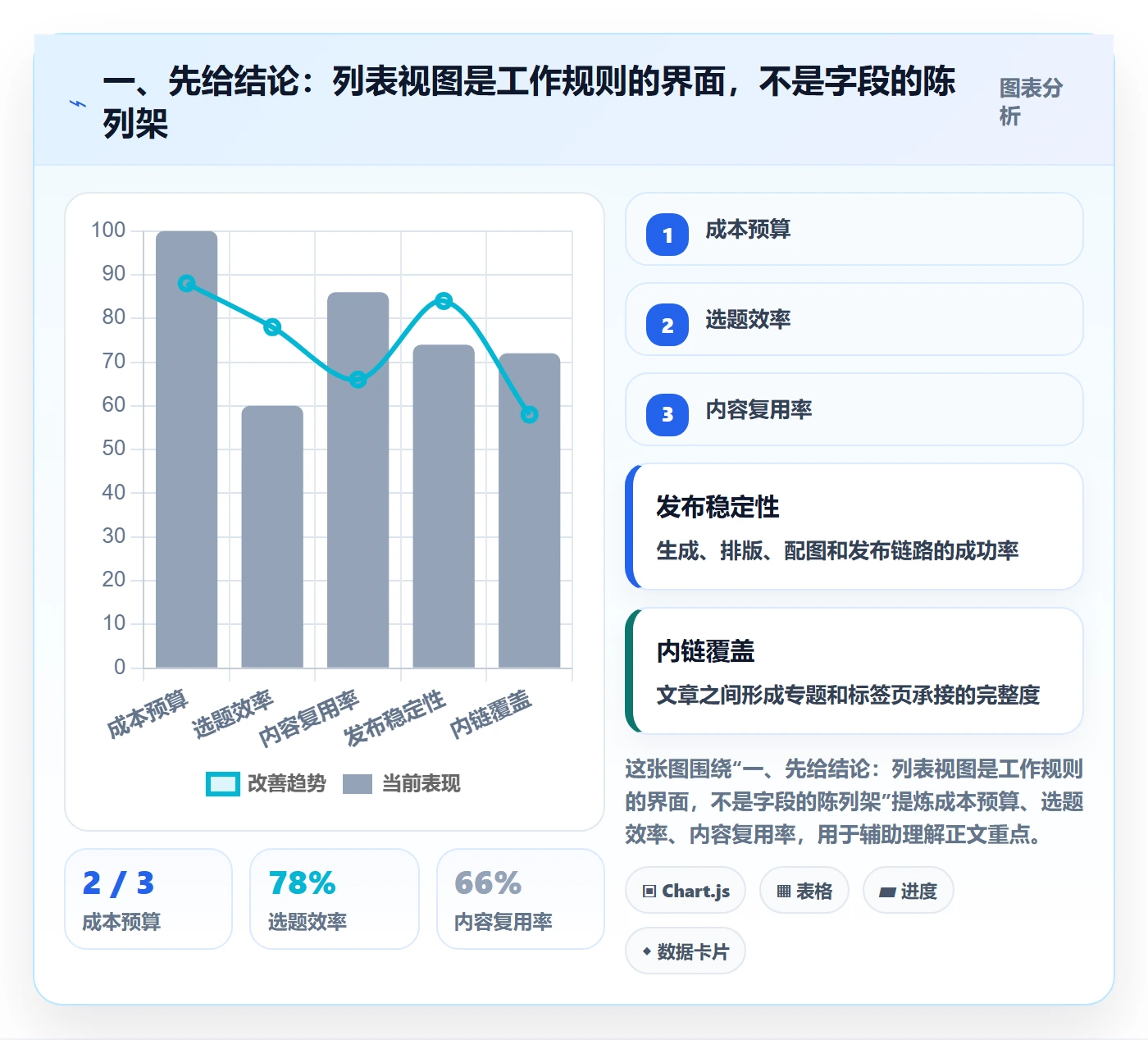Viewport: 1148px width, 1040px height.
Task: Click the 选题效率 bar in the chart
Action: [272, 536]
